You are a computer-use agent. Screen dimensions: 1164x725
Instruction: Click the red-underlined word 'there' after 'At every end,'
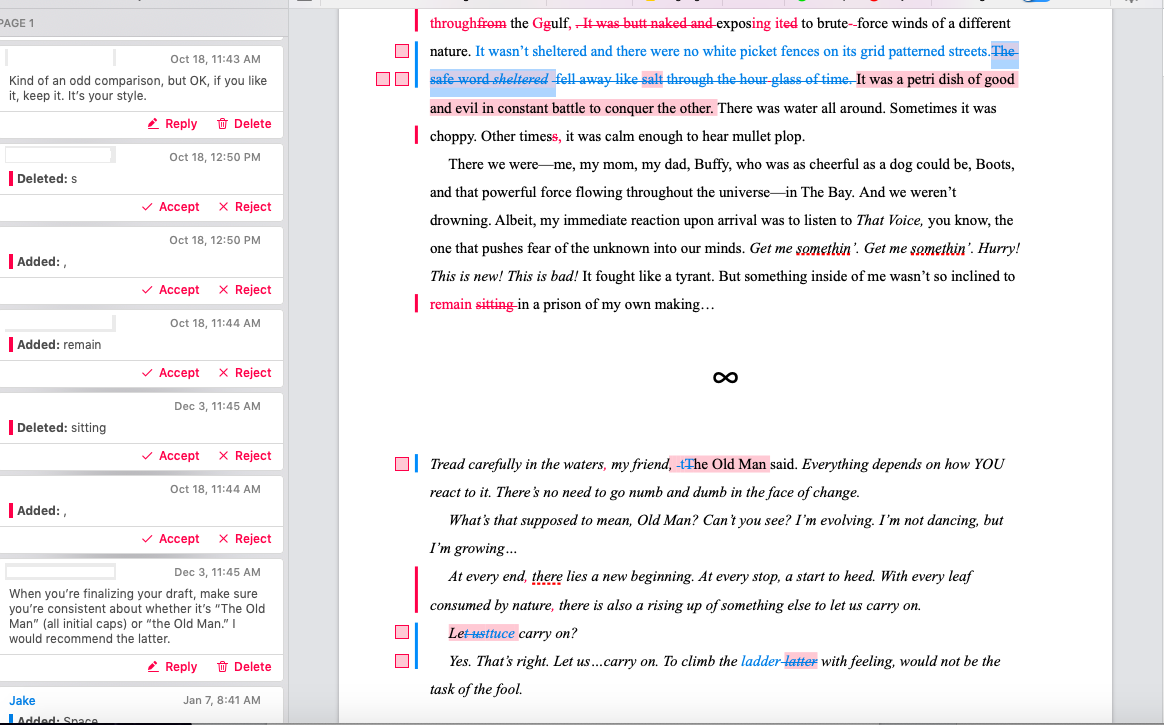547,577
